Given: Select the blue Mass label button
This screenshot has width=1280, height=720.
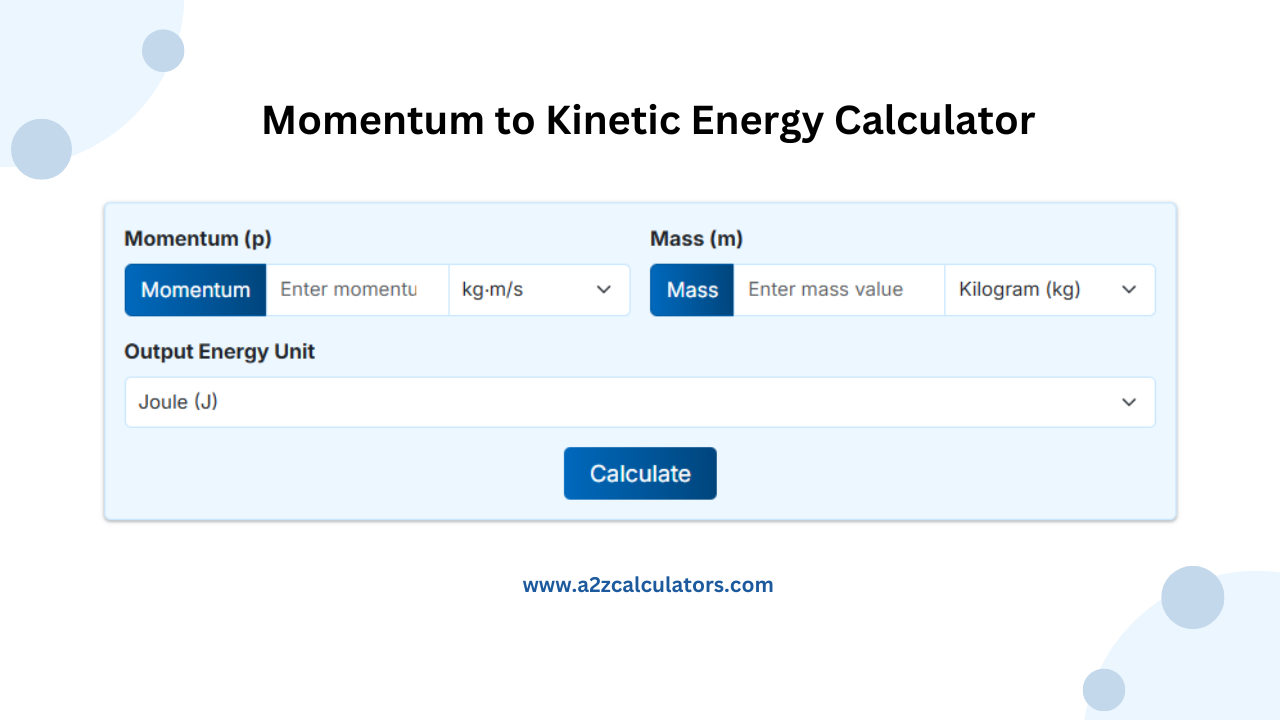Looking at the screenshot, I should [x=691, y=290].
